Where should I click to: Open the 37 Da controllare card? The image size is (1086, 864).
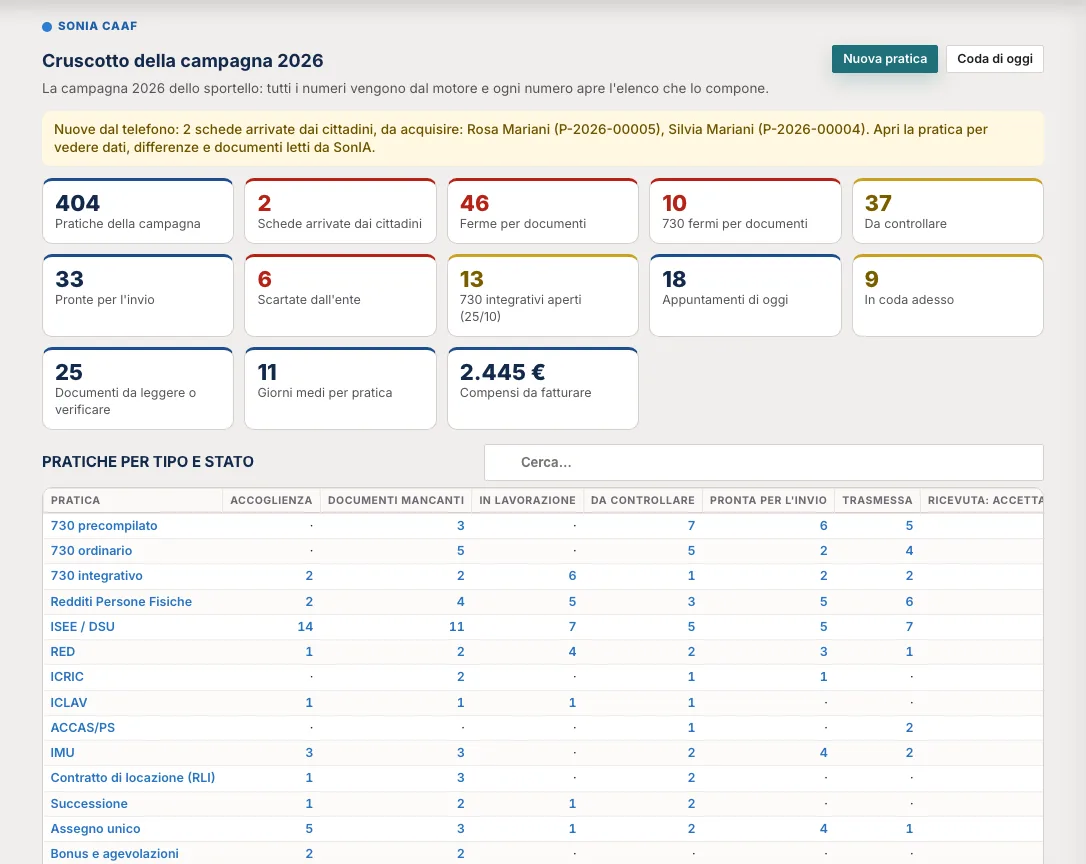[947, 211]
